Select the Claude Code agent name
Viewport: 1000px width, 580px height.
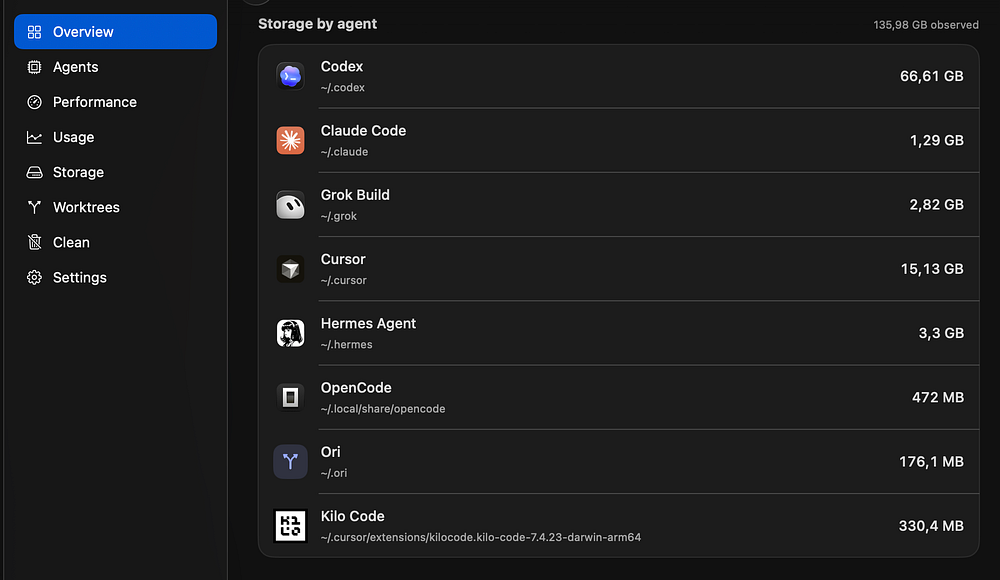coord(363,131)
